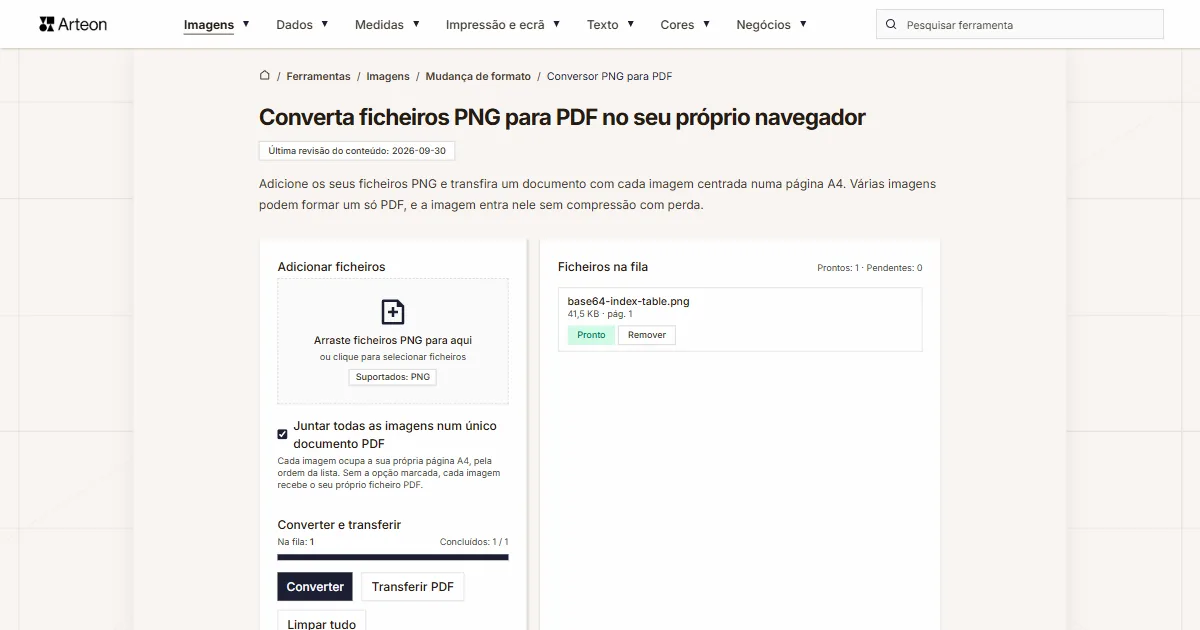Open the Dados menu label

point(294,25)
